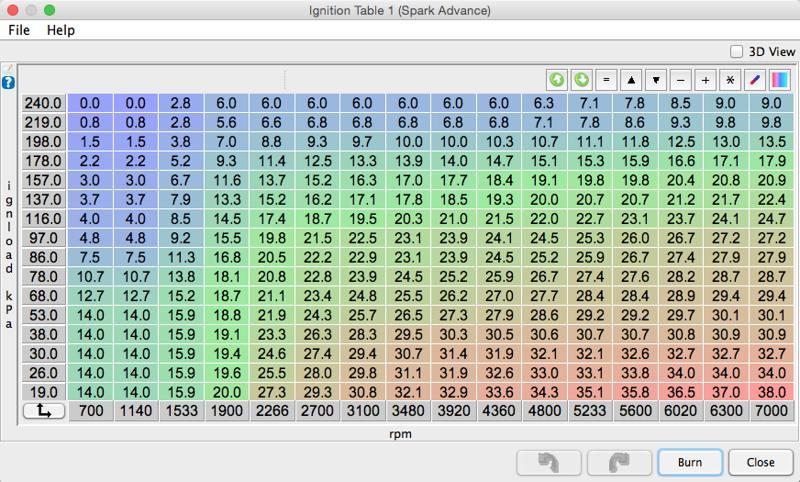Click the asterisk multiply toolbar button
The height and width of the screenshot is (482, 800).
(x=730, y=79)
